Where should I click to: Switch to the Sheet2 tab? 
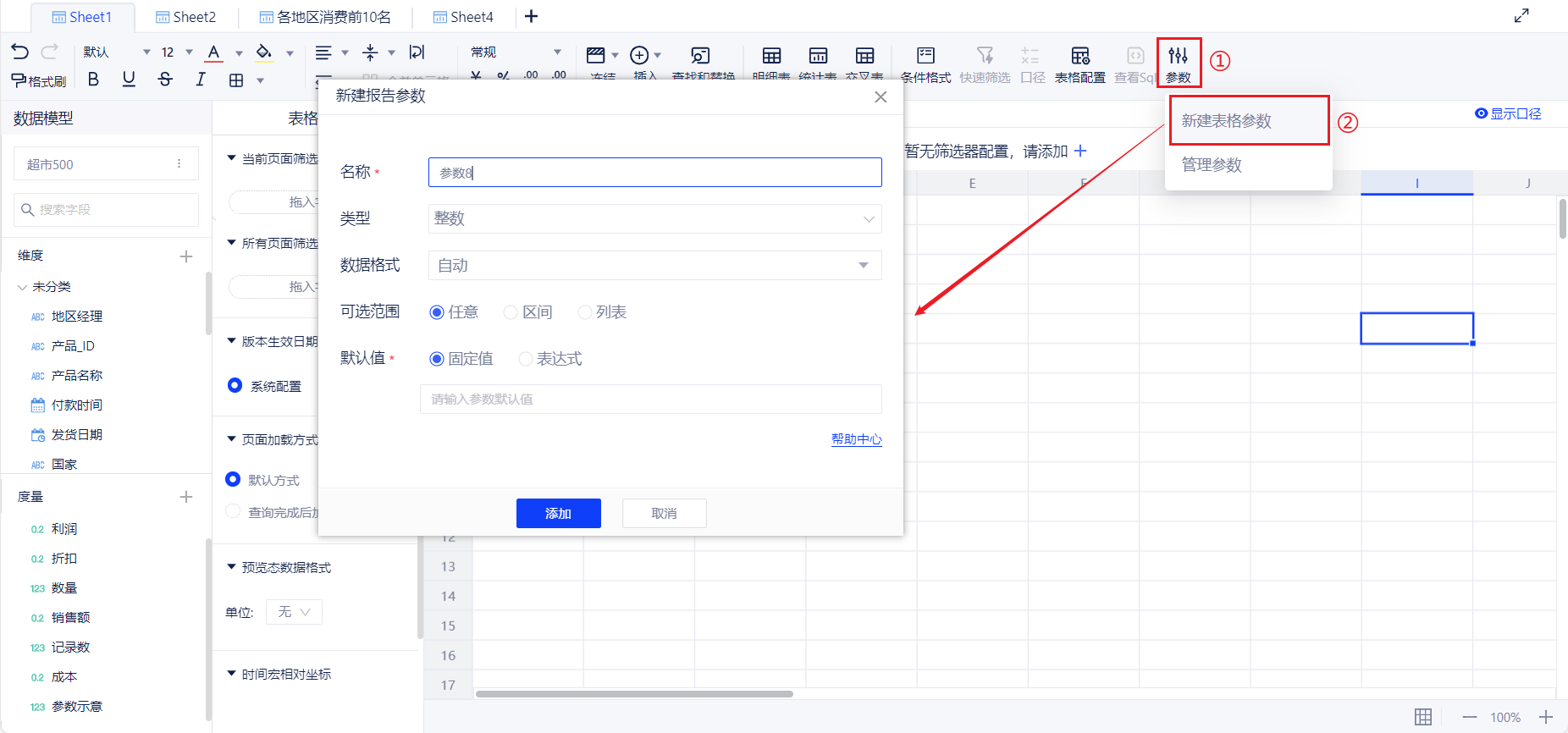pos(186,17)
